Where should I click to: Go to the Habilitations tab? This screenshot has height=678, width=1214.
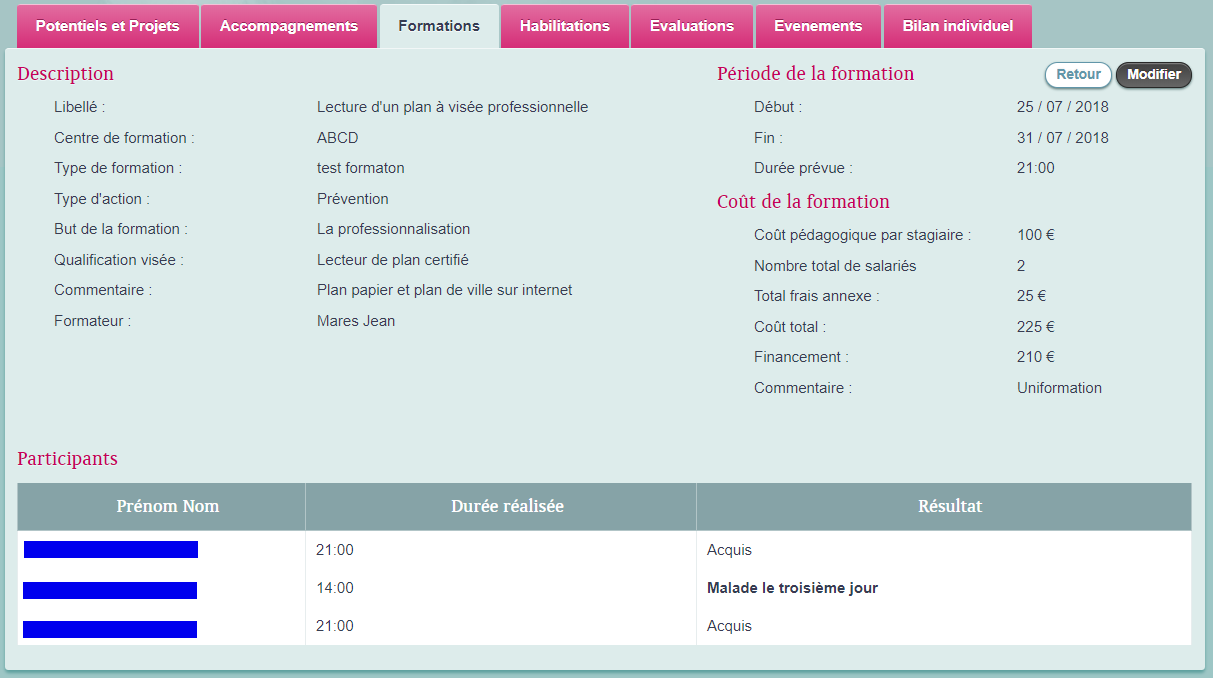(565, 26)
